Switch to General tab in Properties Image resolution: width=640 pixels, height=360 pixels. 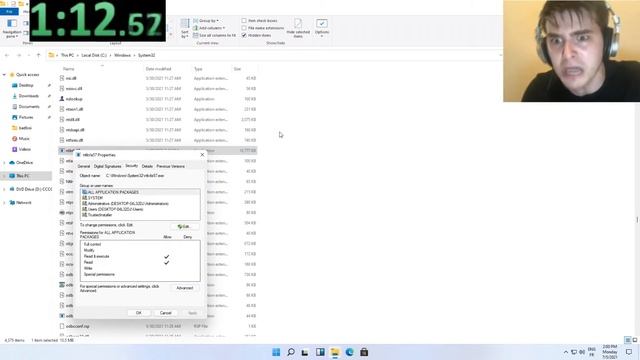click(84, 167)
